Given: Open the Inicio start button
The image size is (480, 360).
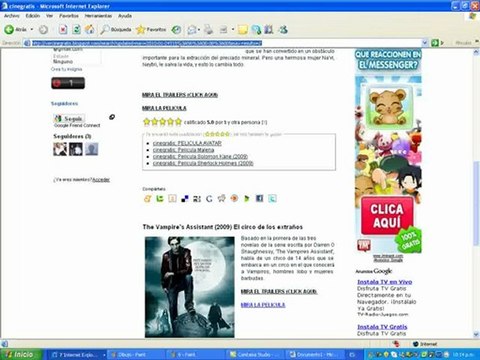Looking at the screenshot, I should pyautogui.click(x=21, y=355).
